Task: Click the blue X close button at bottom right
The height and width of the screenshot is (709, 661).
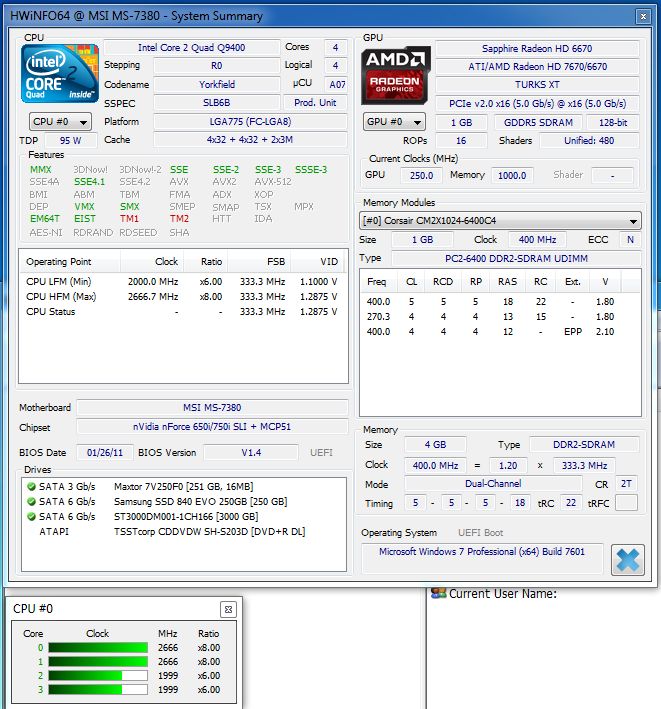Action: (628, 559)
